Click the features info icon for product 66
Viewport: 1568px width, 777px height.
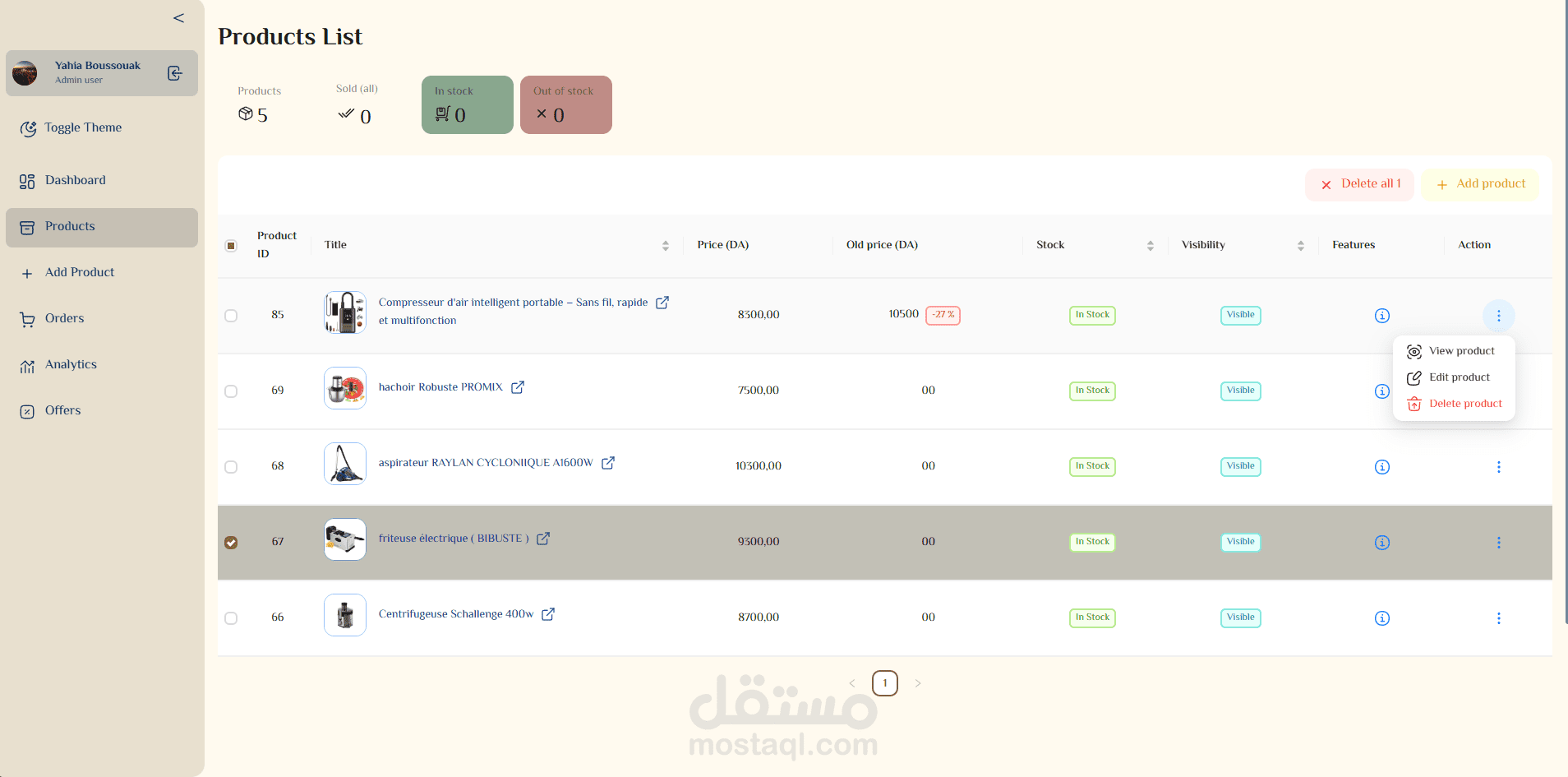pos(1382,618)
